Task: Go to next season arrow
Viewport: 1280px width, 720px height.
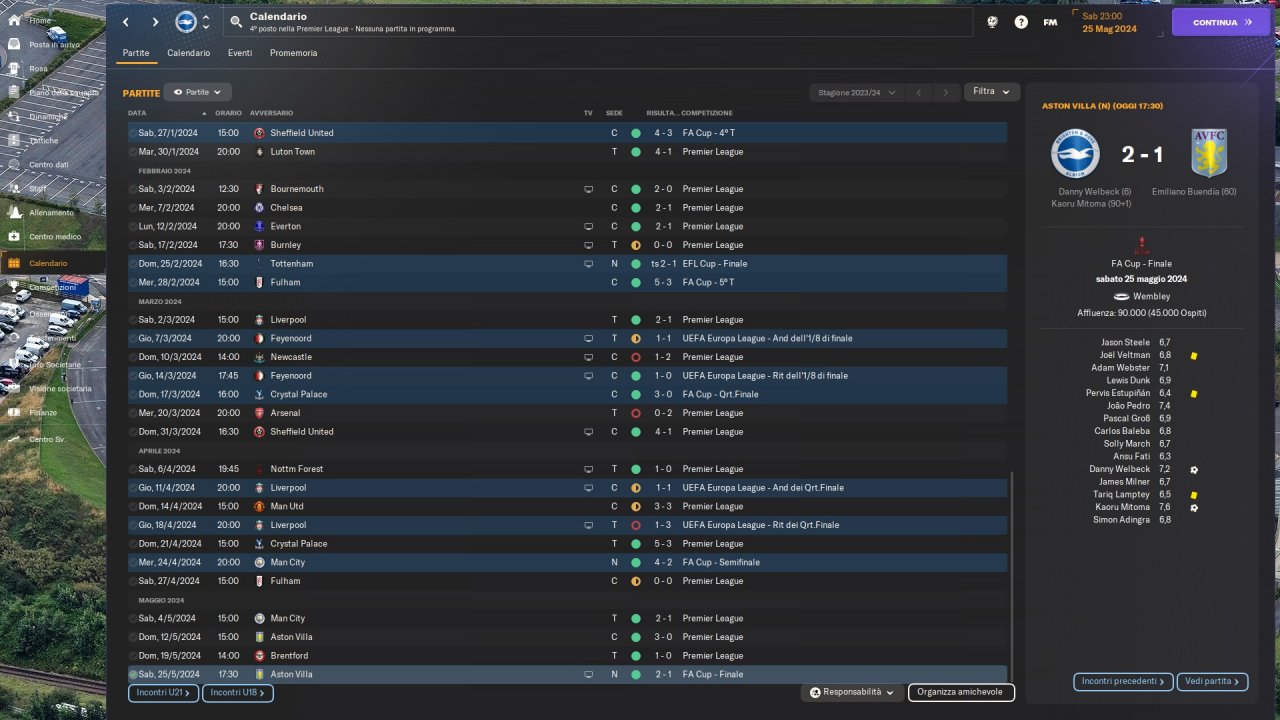Action: (x=946, y=92)
